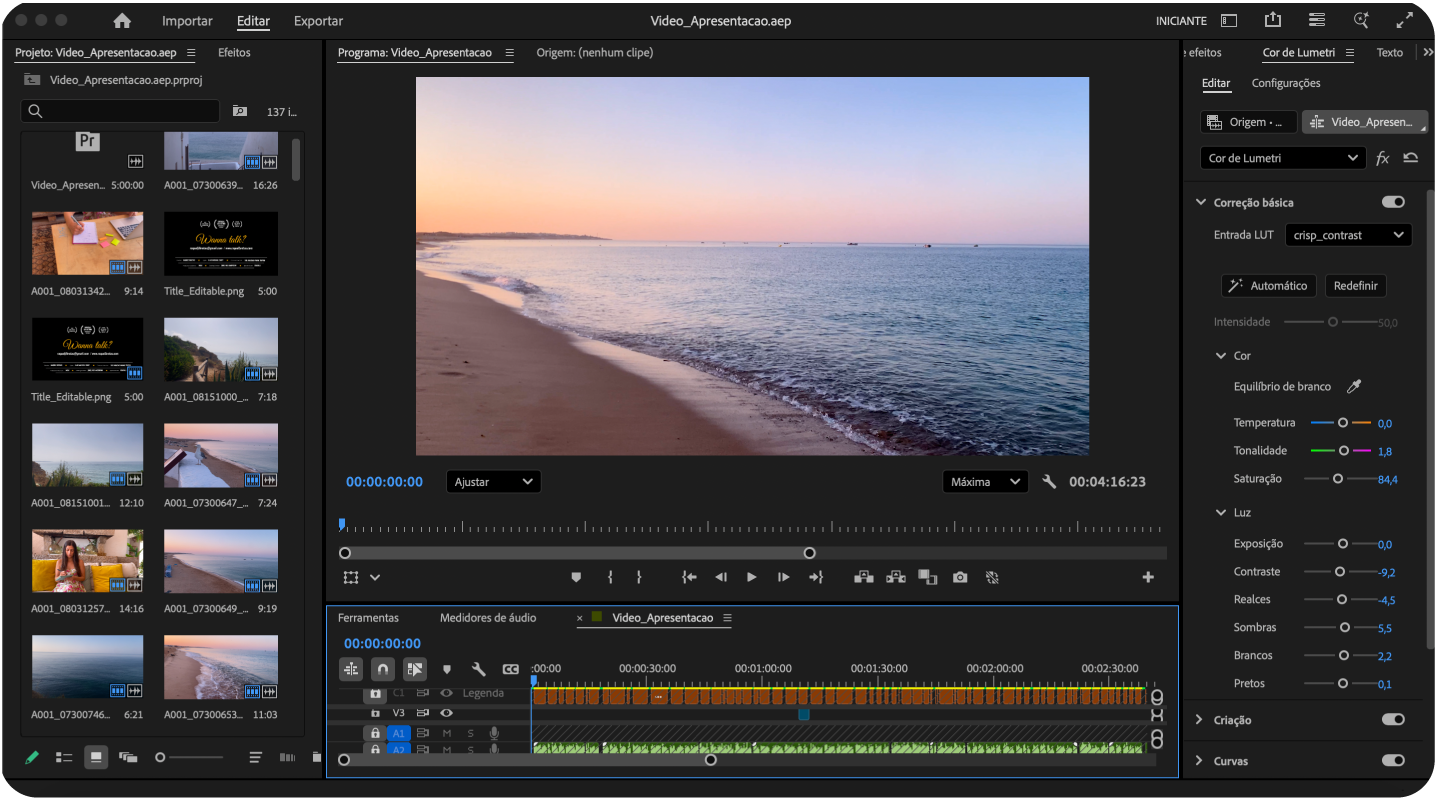The height and width of the screenshot is (798, 1435).
Task: Click the Home icon in top bar
Action: [122, 21]
